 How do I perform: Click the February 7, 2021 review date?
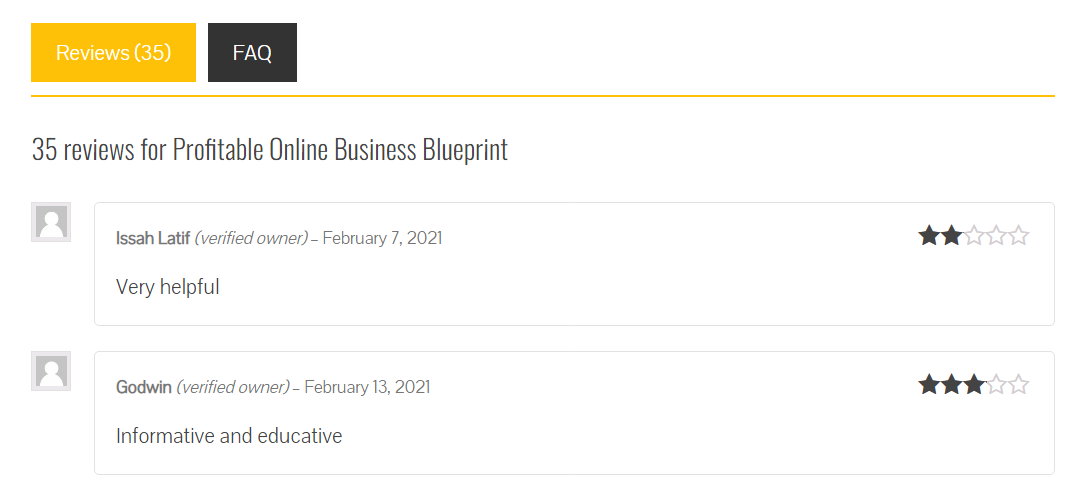[382, 238]
